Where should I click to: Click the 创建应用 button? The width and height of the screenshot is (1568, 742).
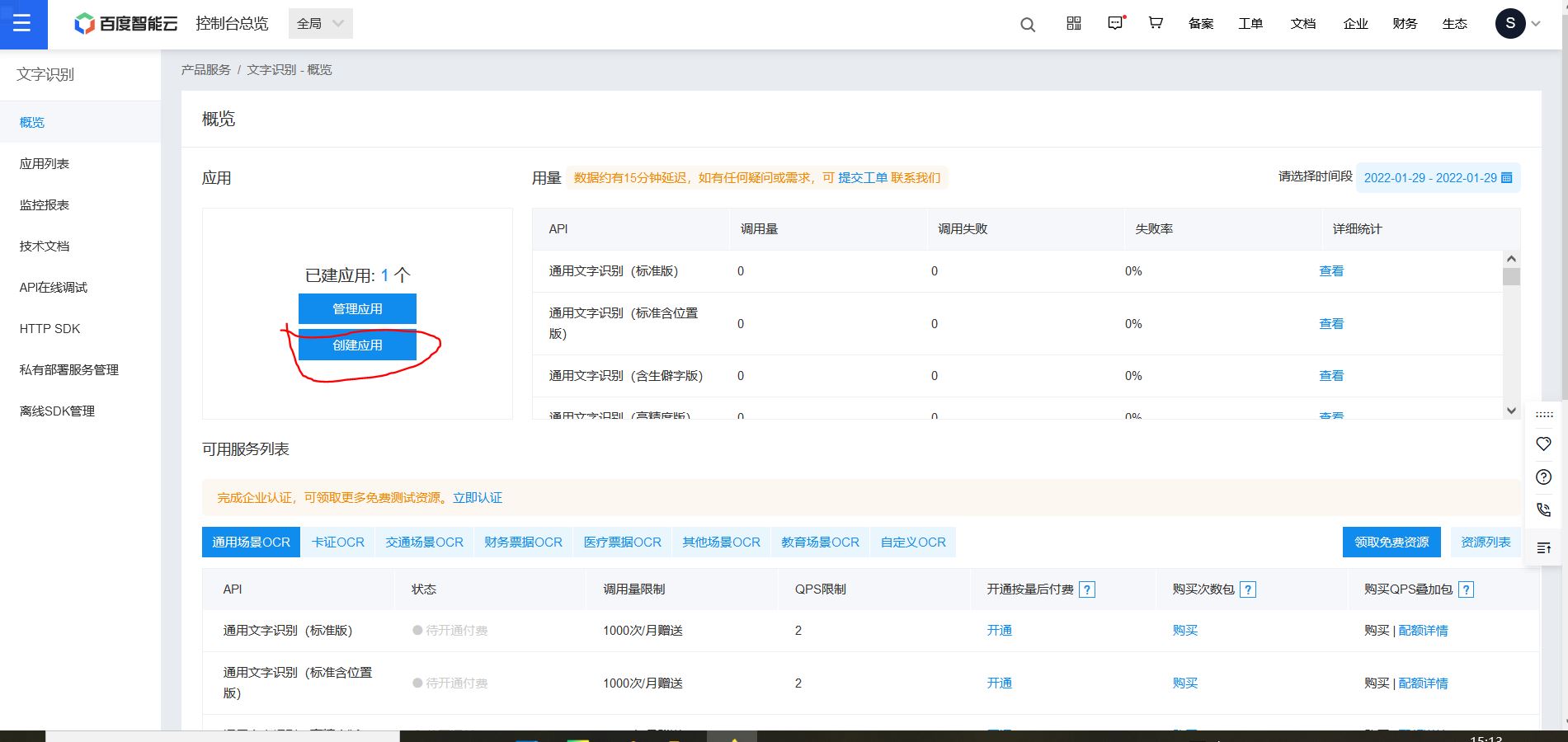[357, 345]
